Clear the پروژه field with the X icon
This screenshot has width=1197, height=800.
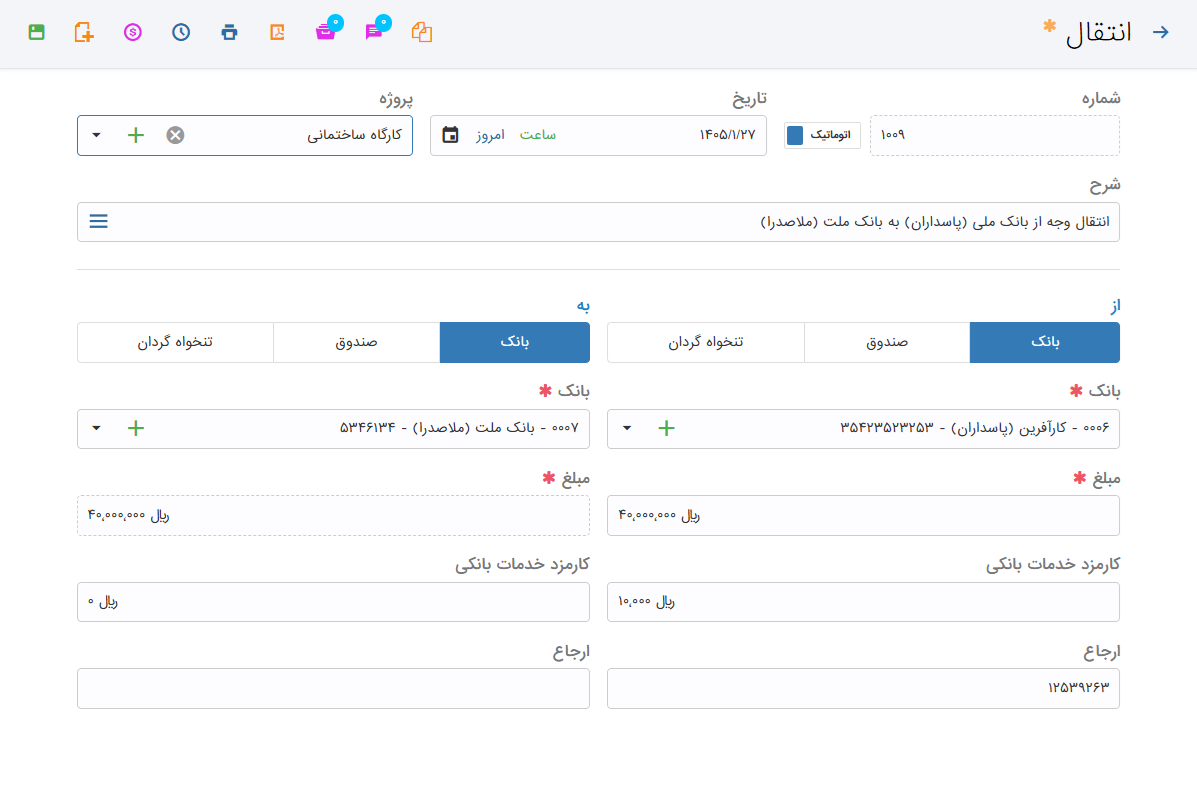tap(176, 135)
